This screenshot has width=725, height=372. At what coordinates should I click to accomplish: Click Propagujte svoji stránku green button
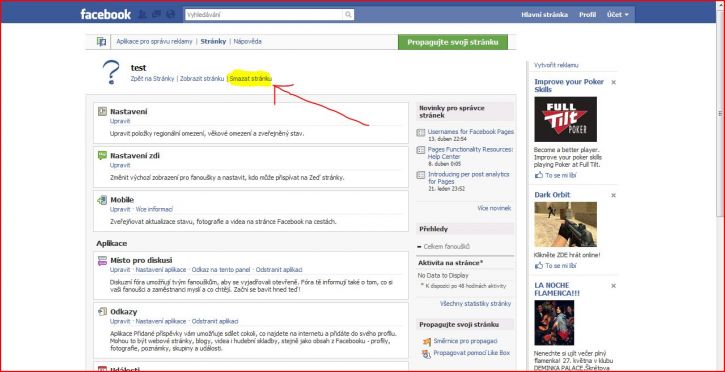click(453, 42)
